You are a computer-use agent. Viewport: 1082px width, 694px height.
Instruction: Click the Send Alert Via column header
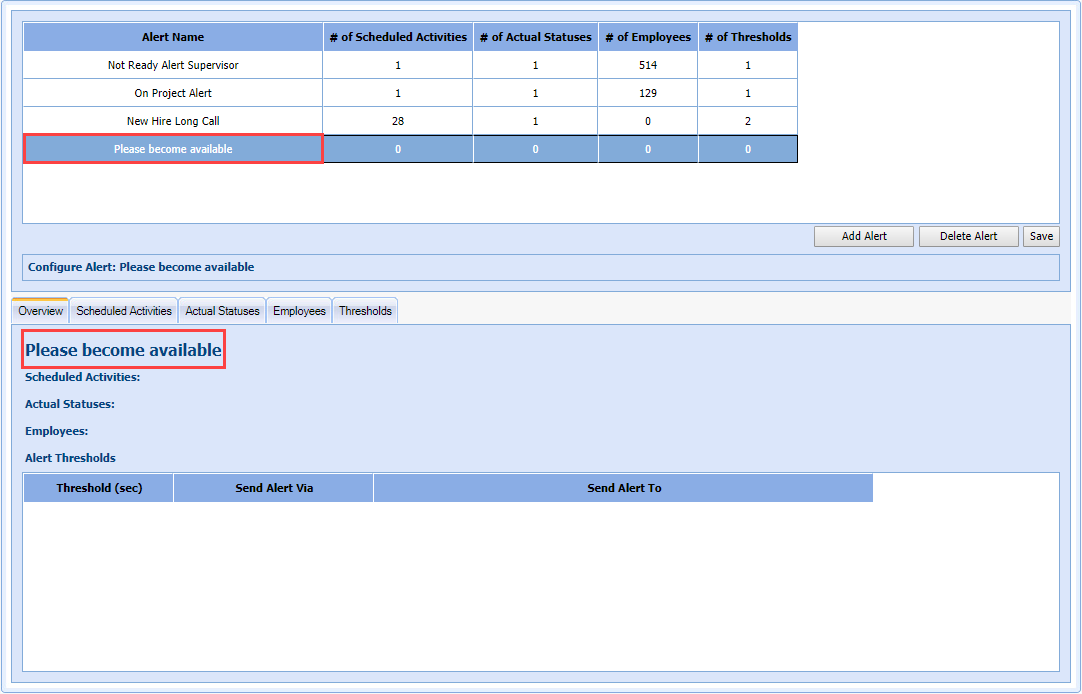coord(274,488)
